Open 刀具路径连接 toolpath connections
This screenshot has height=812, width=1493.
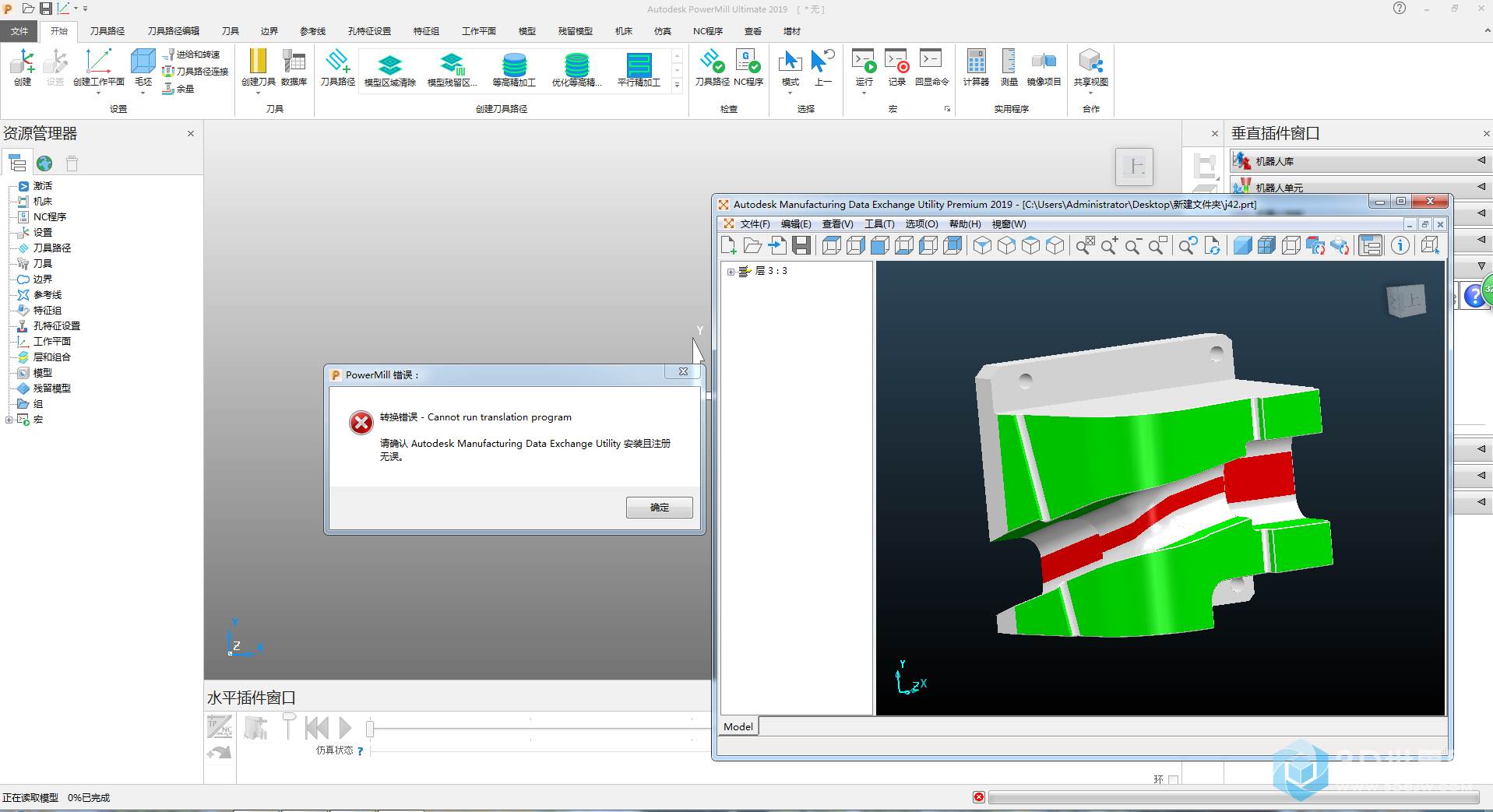(x=195, y=72)
